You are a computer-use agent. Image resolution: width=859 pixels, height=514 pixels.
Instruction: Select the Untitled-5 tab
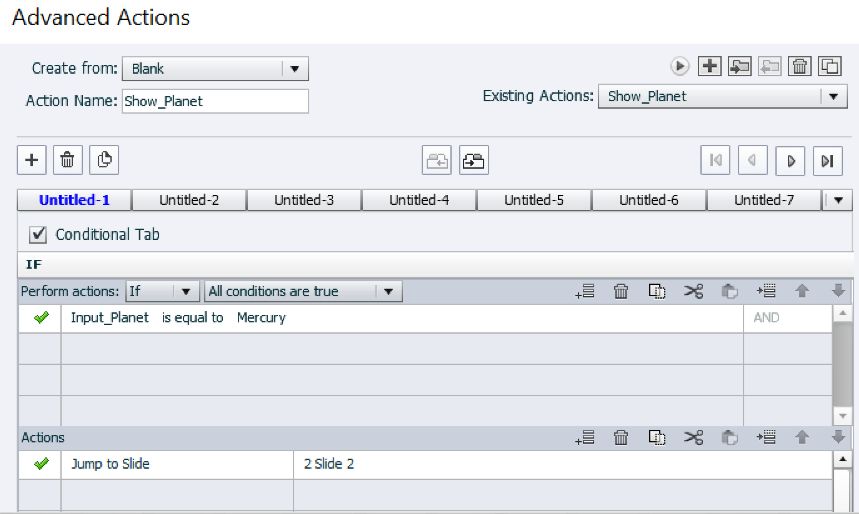tap(534, 200)
